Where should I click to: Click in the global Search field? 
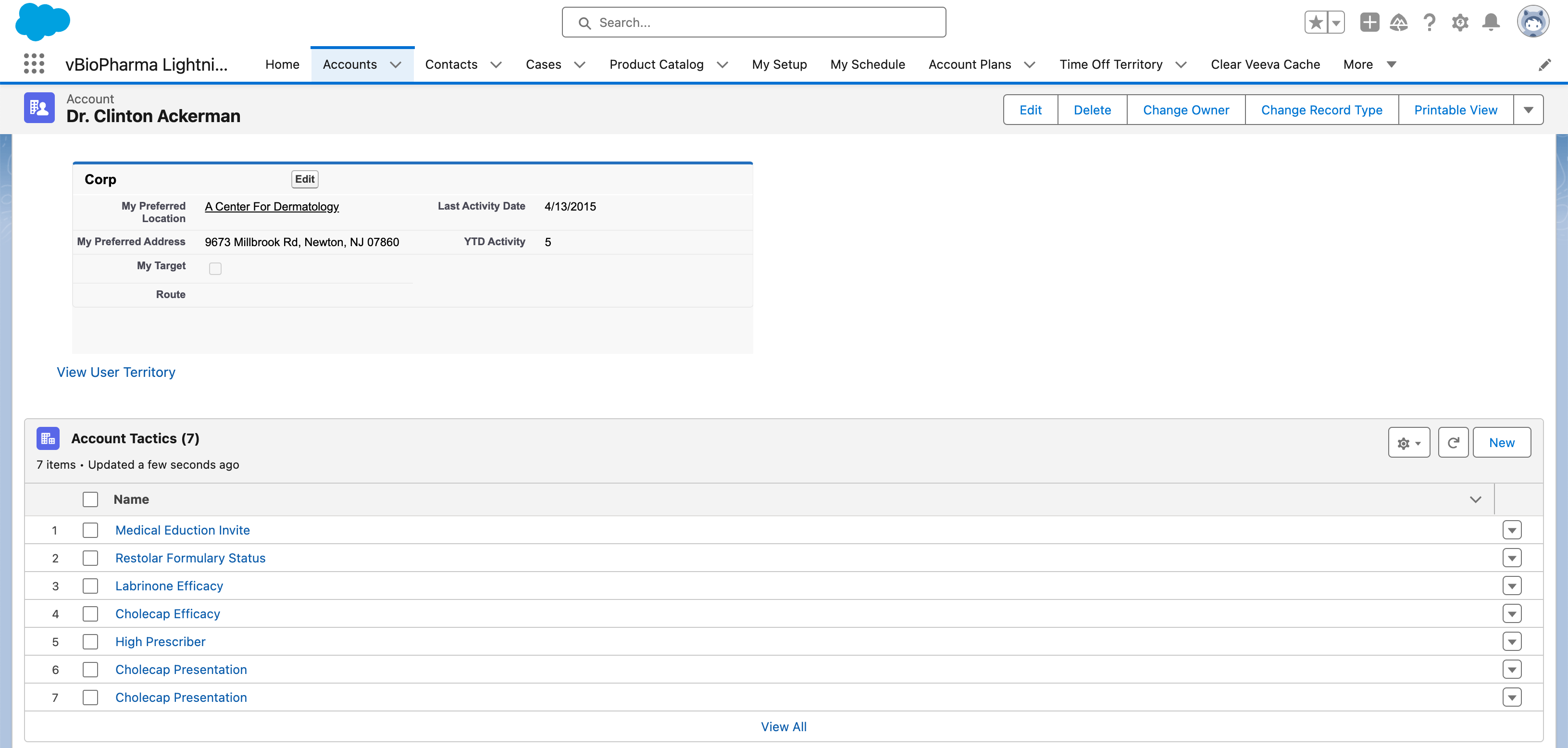tap(755, 23)
